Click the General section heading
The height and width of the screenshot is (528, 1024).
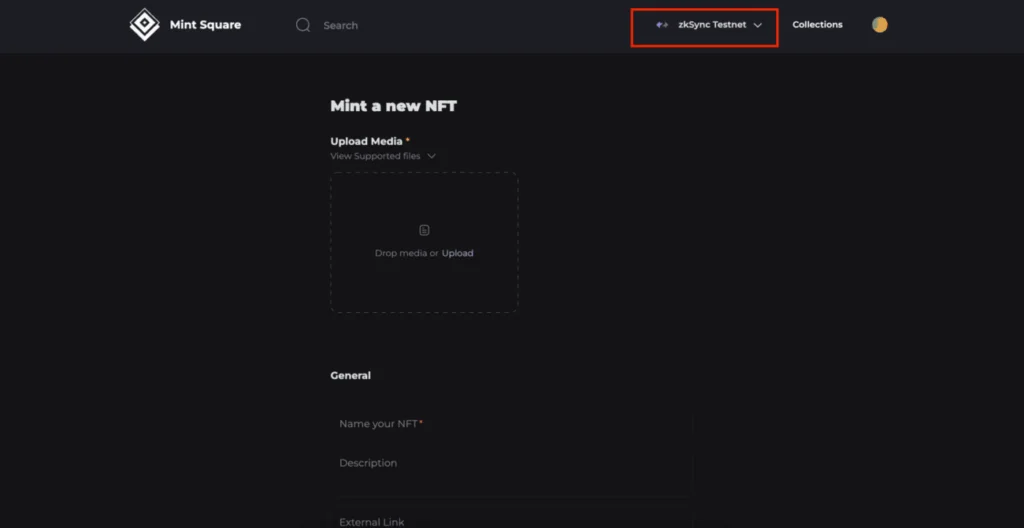click(x=350, y=376)
